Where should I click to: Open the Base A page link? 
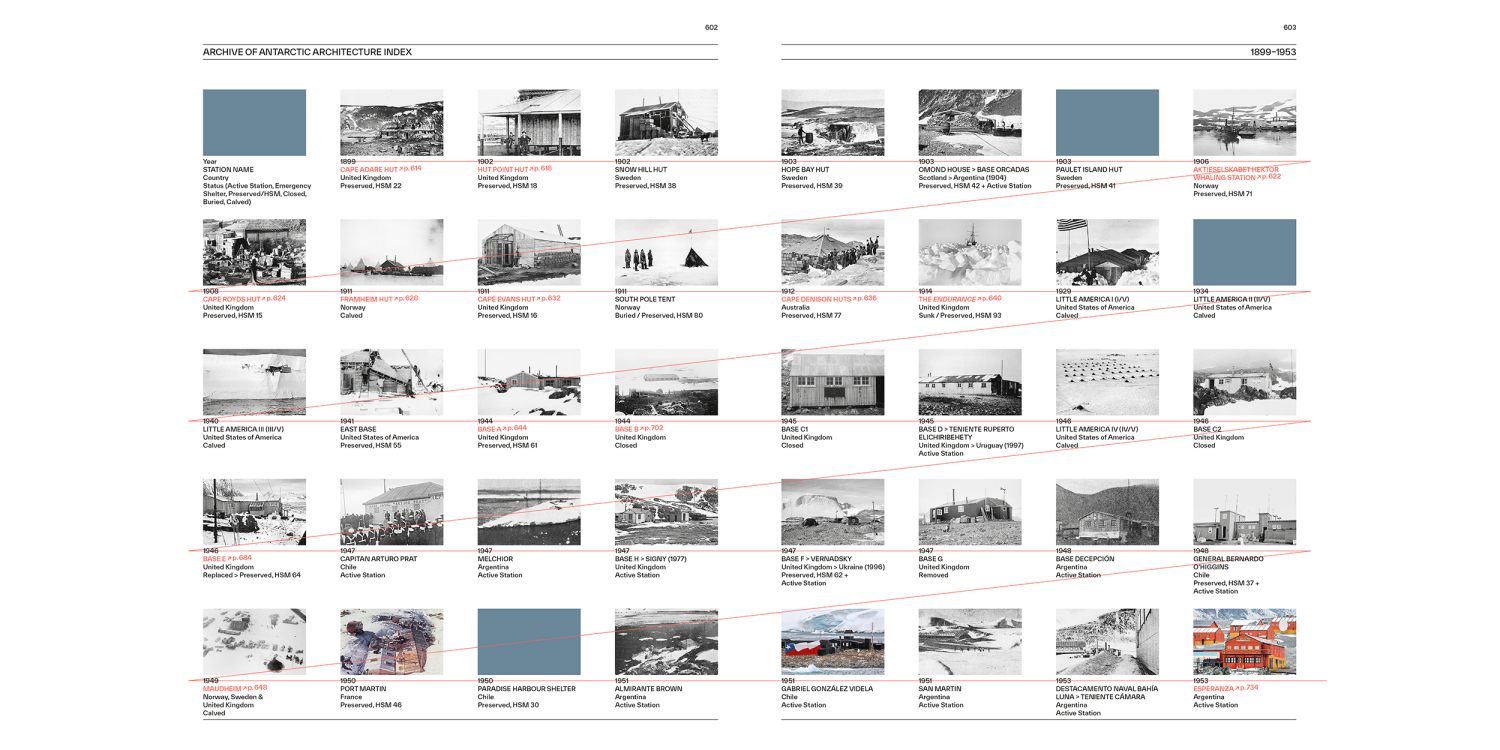(501, 429)
